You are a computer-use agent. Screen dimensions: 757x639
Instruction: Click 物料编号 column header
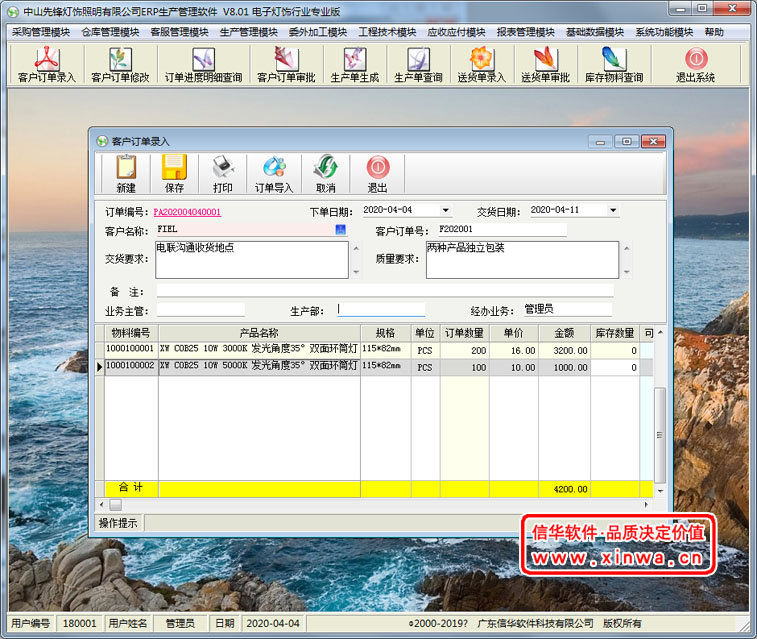point(131,333)
